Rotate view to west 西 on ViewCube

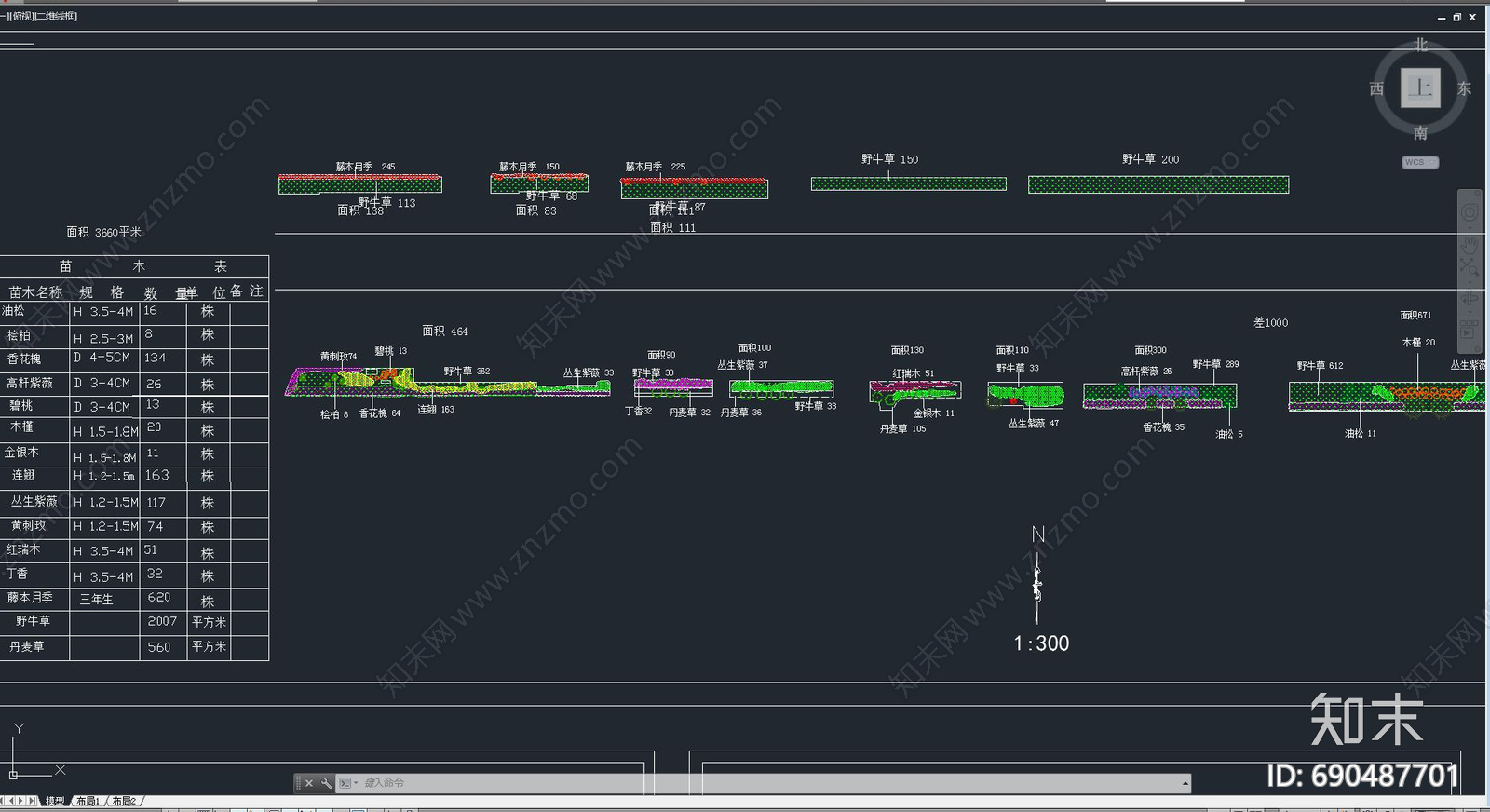coord(1376,88)
